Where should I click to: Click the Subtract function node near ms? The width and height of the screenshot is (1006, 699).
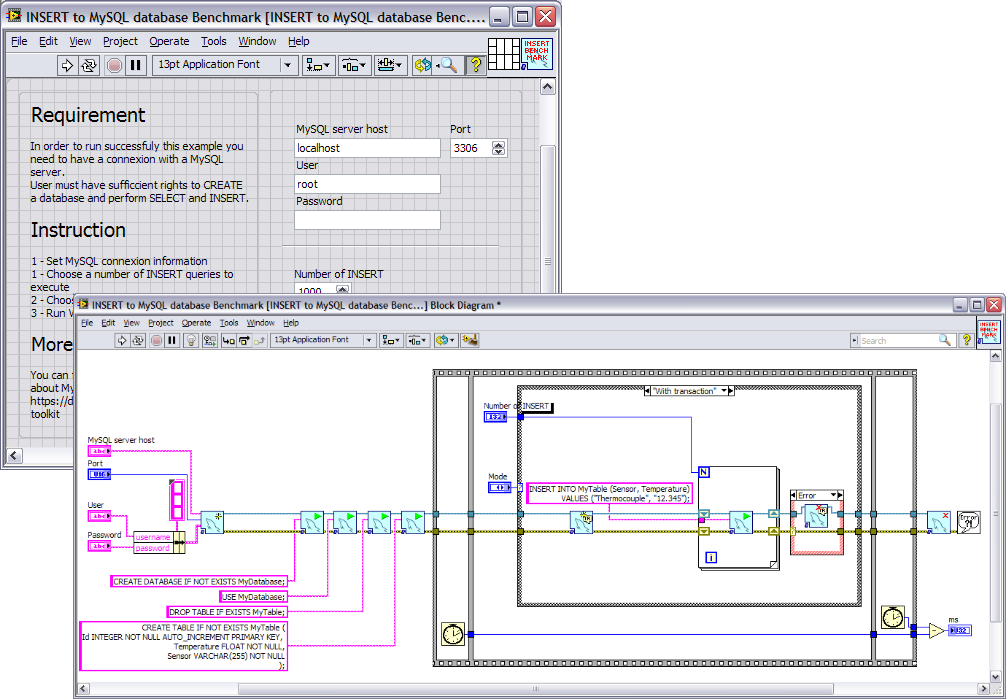[935, 630]
